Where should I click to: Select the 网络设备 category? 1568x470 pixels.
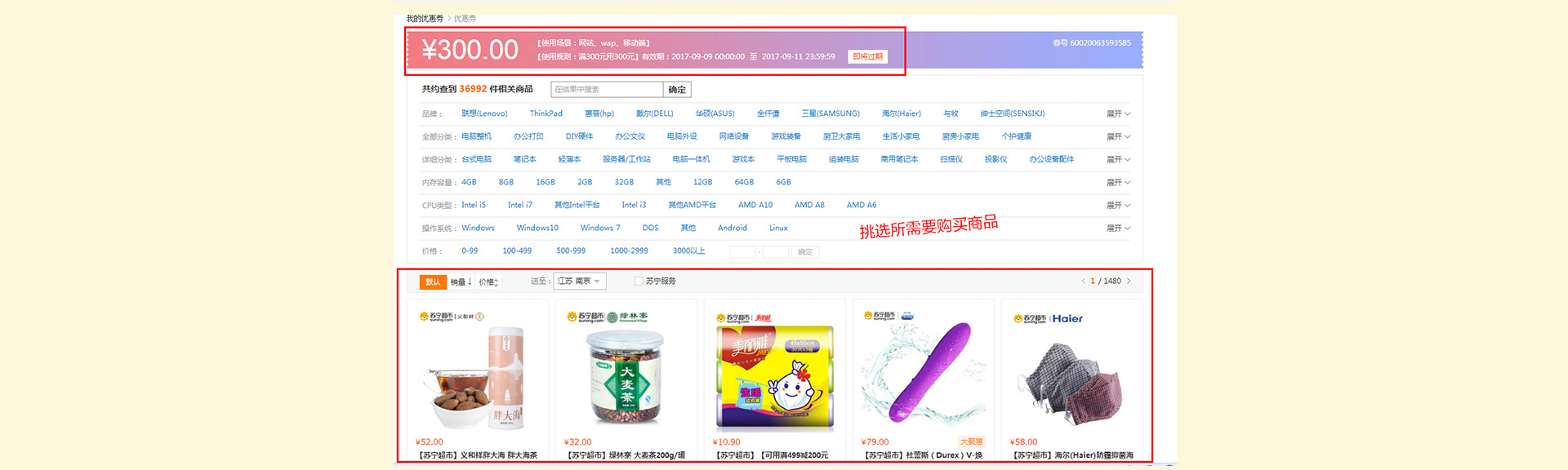coord(733,136)
